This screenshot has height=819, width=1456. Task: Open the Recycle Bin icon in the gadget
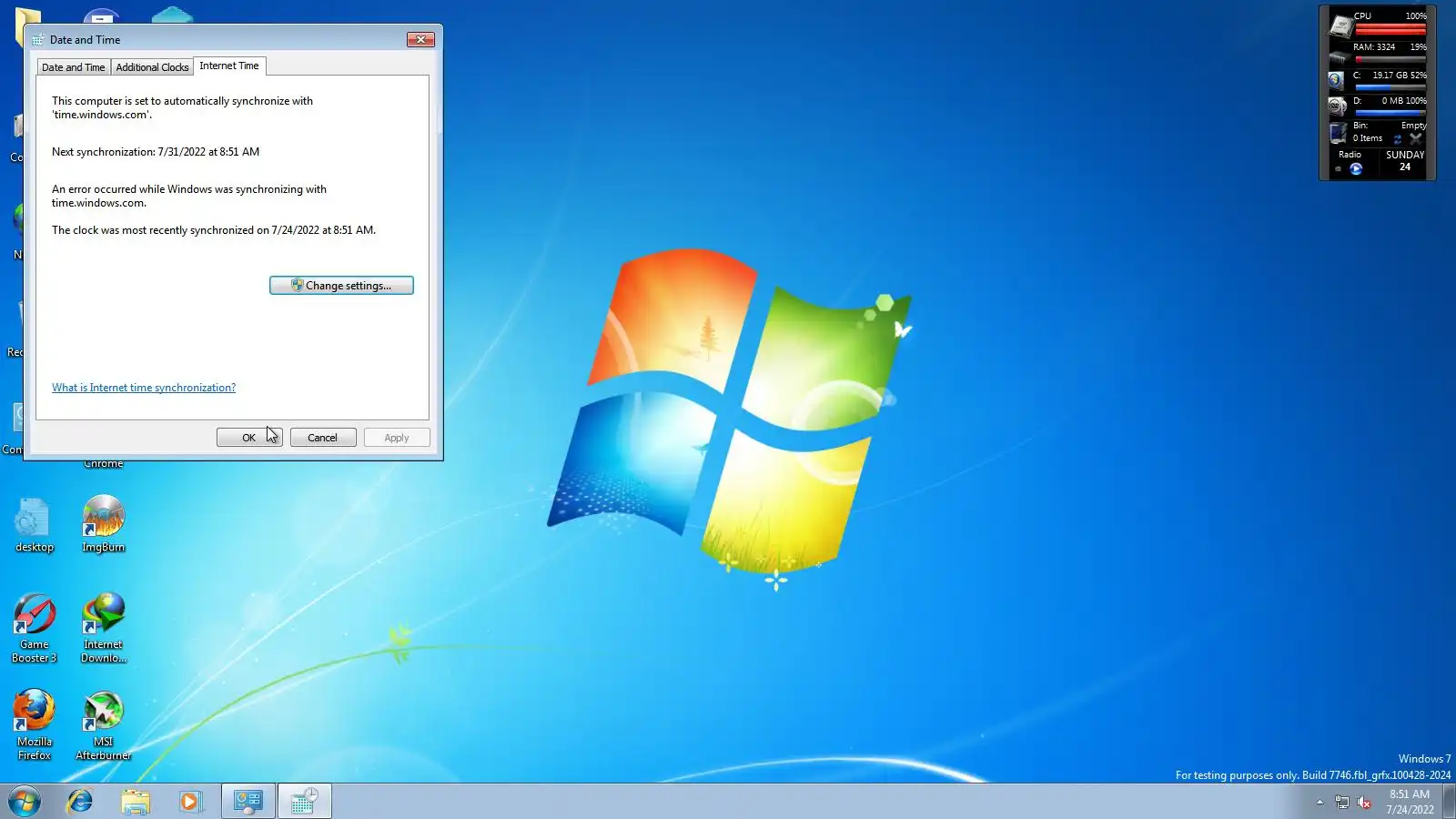point(1338,133)
